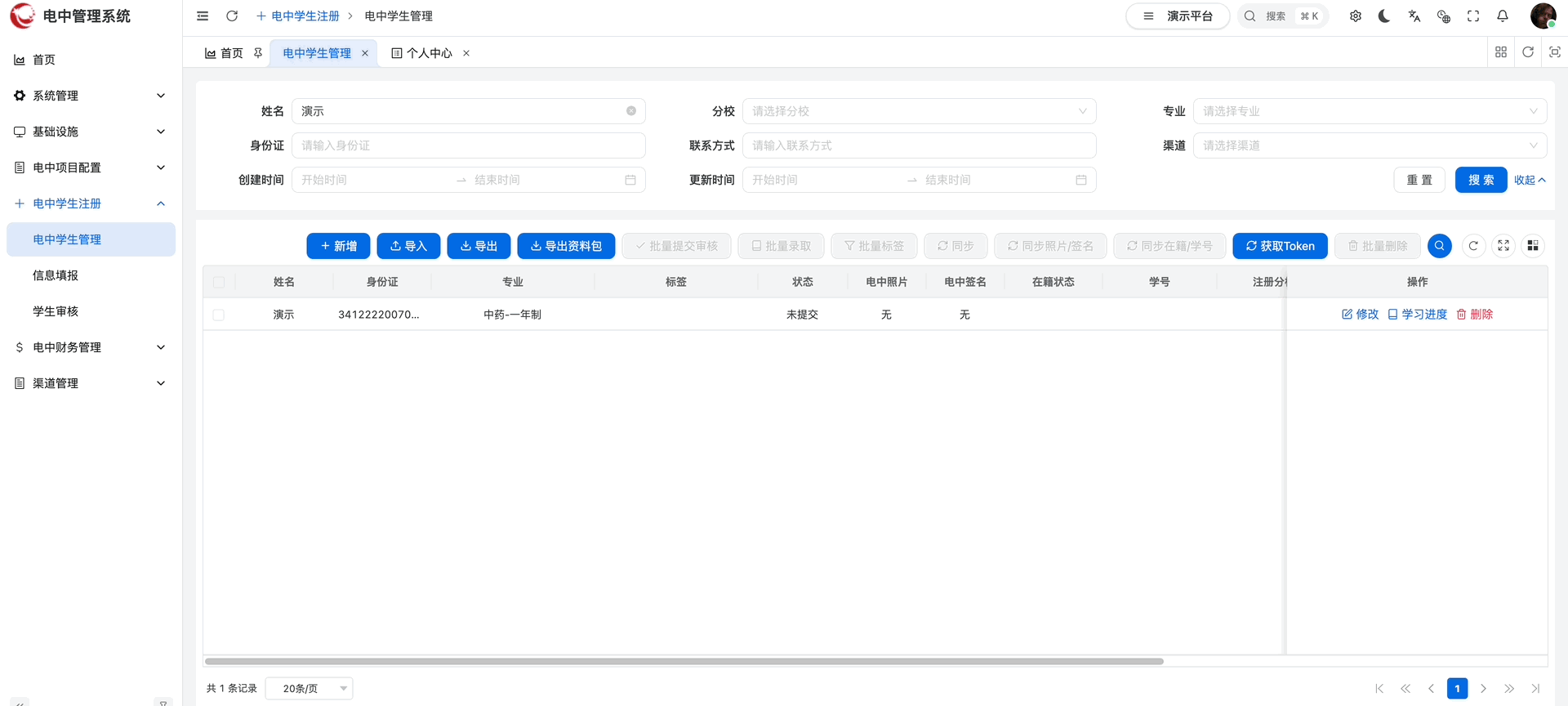The height and width of the screenshot is (706, 1568).
Task: Click the 获取Token button
Action: (1280, 246)
